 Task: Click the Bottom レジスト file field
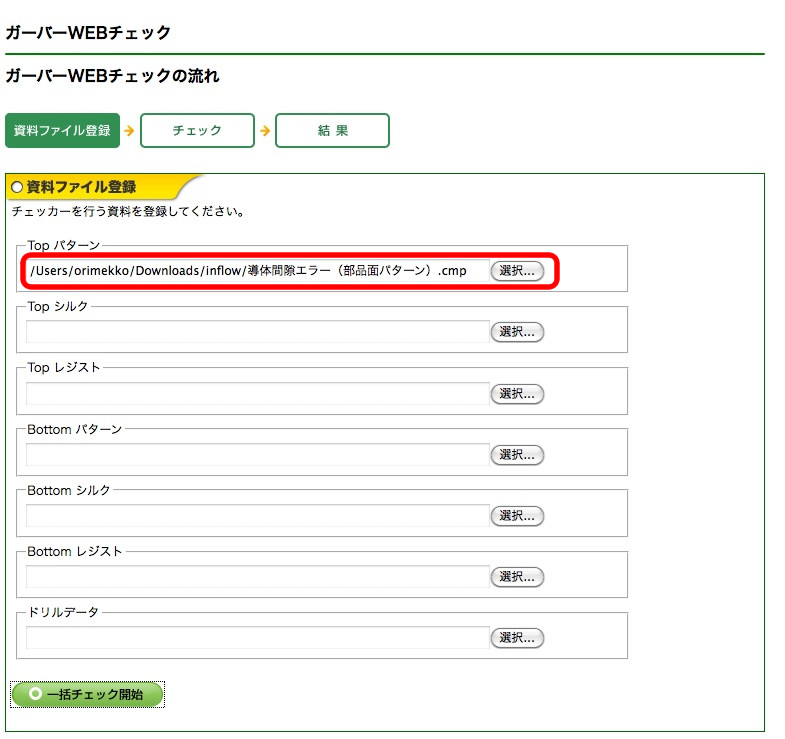pos(257,577)
